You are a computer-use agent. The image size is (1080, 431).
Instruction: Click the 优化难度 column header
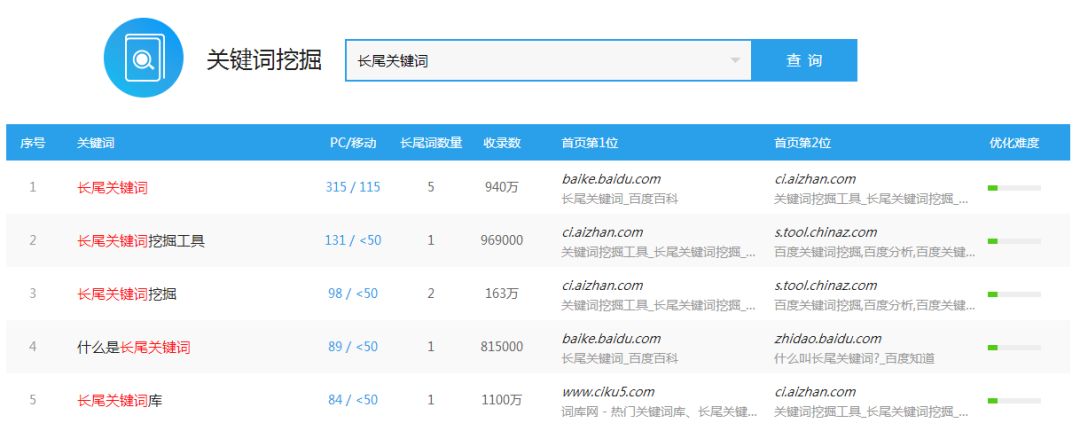[x=1014, y=143]
